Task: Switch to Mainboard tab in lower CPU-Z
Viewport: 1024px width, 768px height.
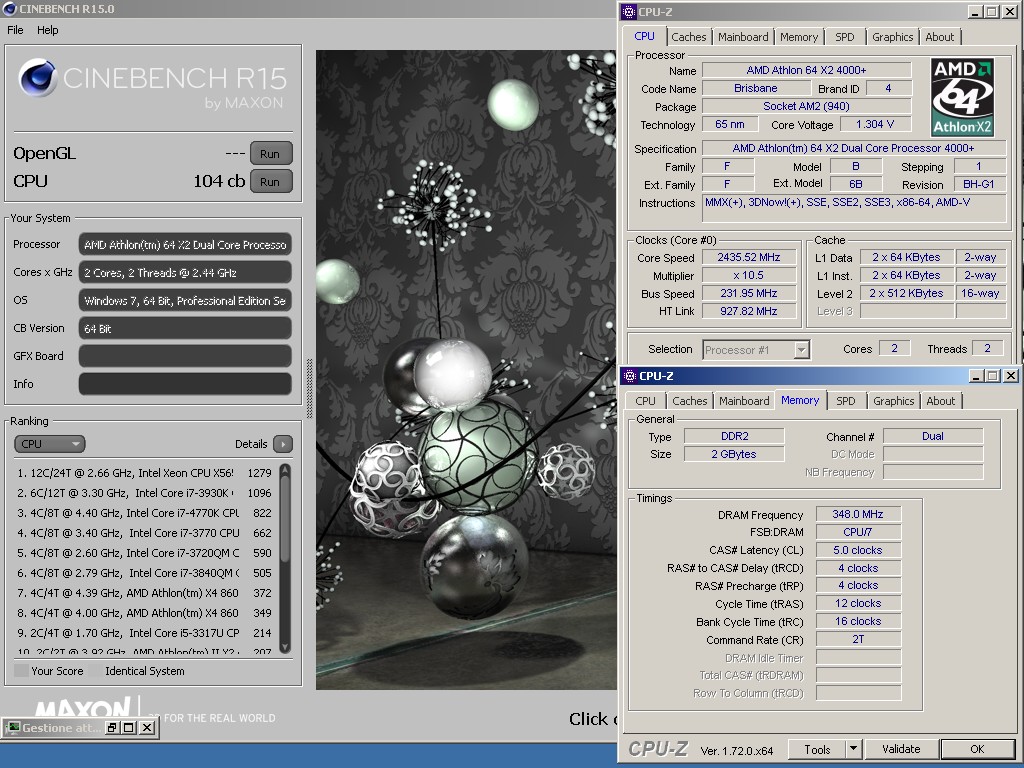Action: [744, 401]
